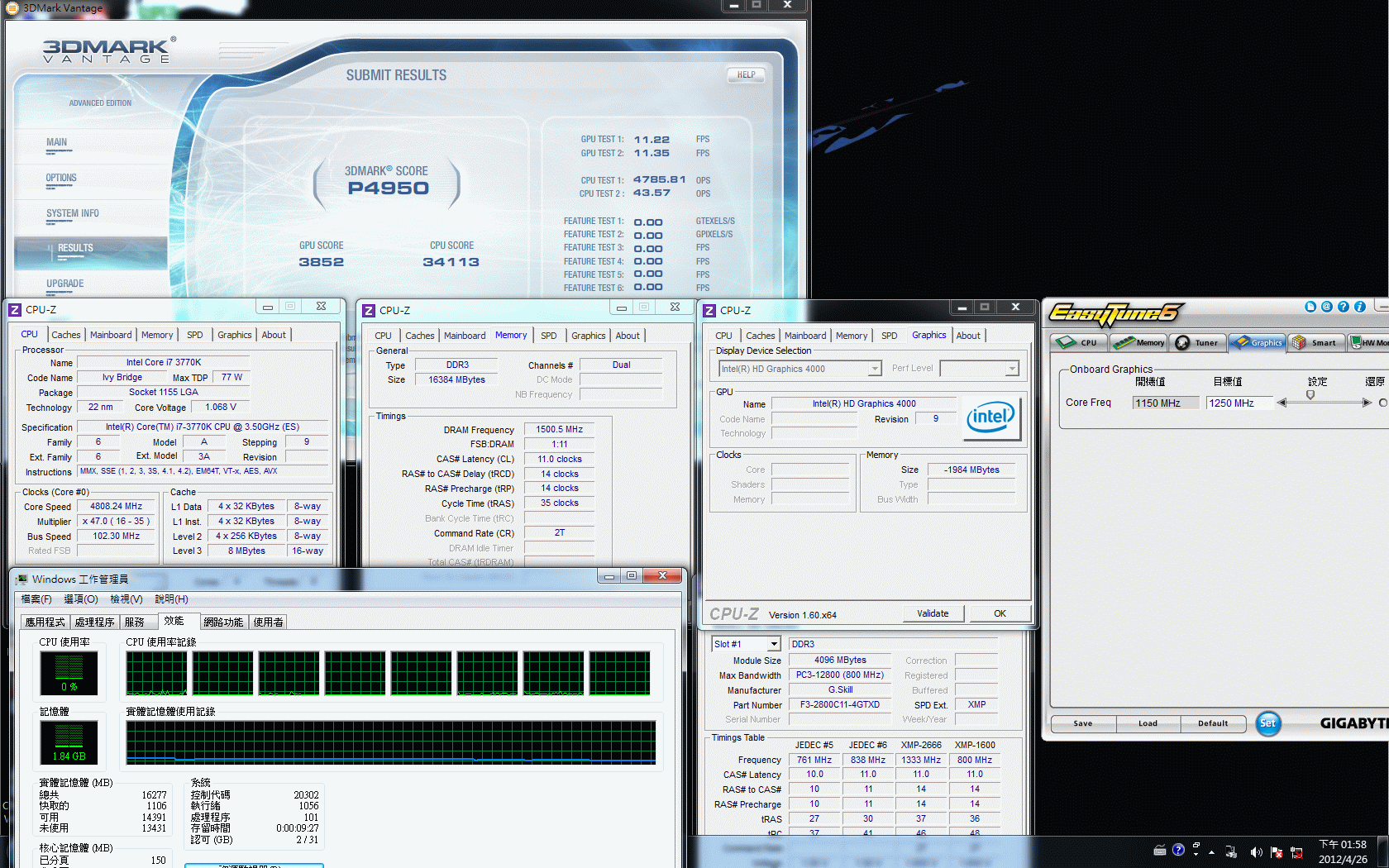1389x868 pixels.
Task: Click the Show Desktop strip at taskbar end
Action: coord(1383,851)
